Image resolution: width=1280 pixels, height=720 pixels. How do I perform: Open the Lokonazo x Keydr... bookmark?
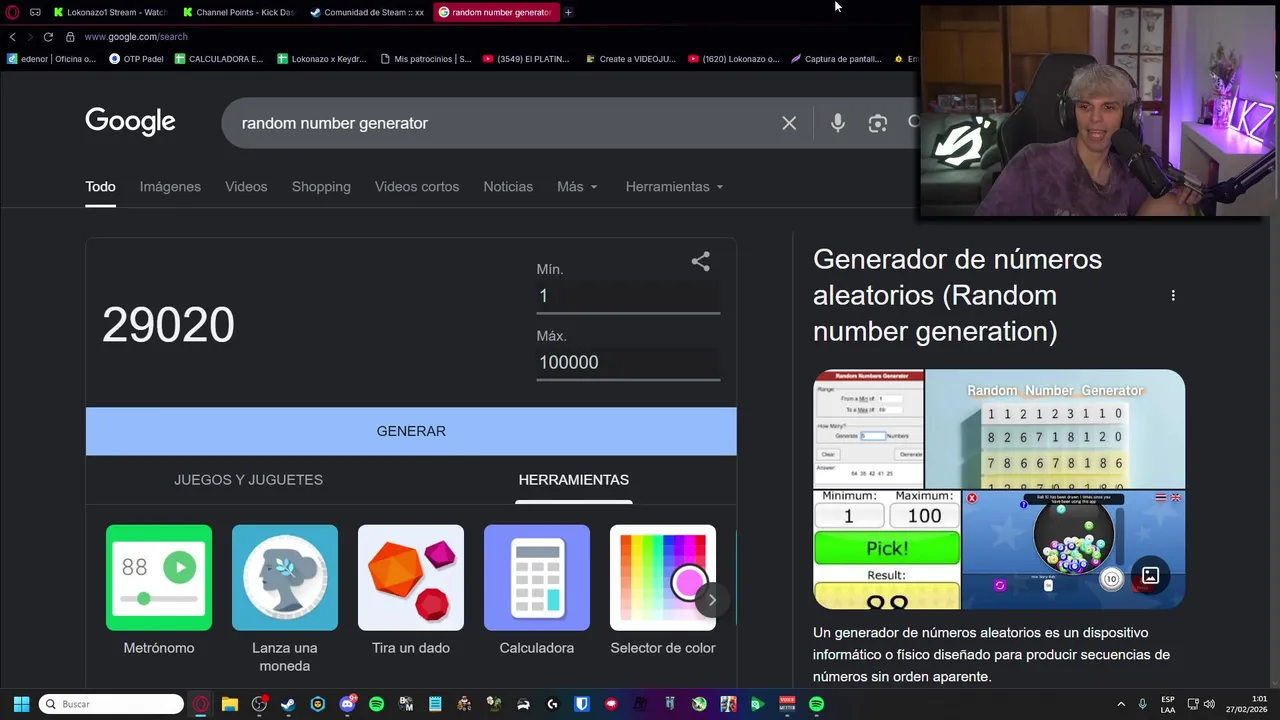click(322, 59)
